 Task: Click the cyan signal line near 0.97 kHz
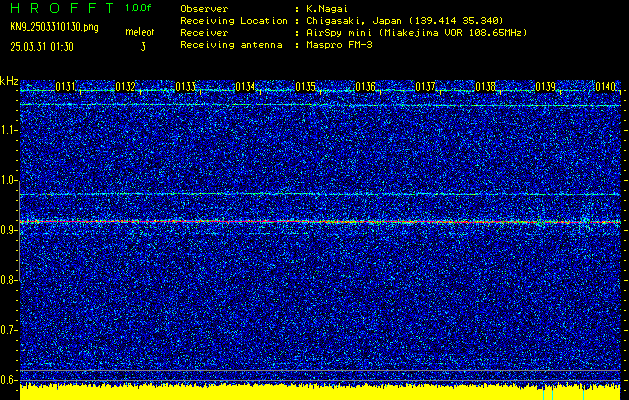pos(320,194)
